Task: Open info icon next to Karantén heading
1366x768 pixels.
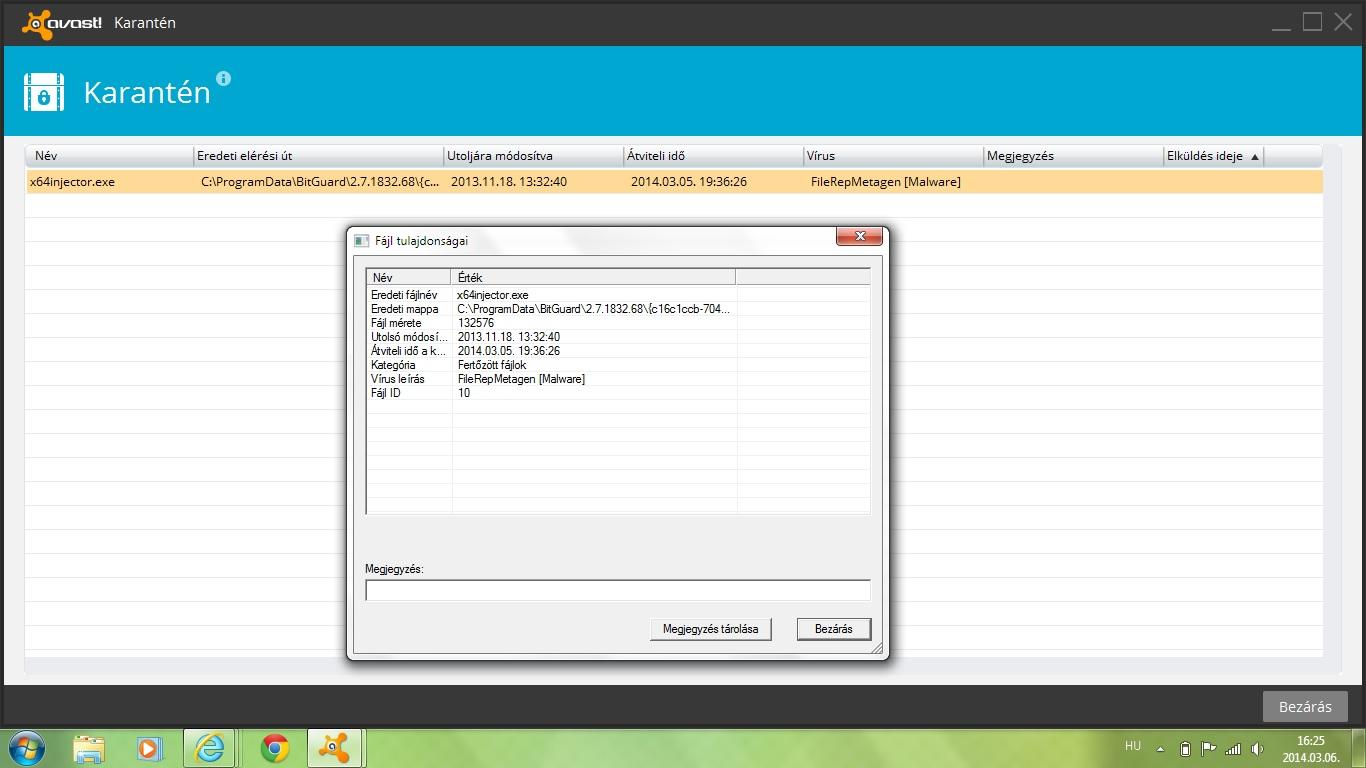Action: pyautogui.click(x=223, y=78)
